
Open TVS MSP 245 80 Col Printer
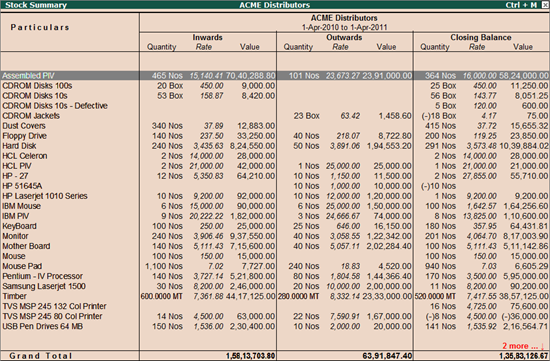[52, 316]
